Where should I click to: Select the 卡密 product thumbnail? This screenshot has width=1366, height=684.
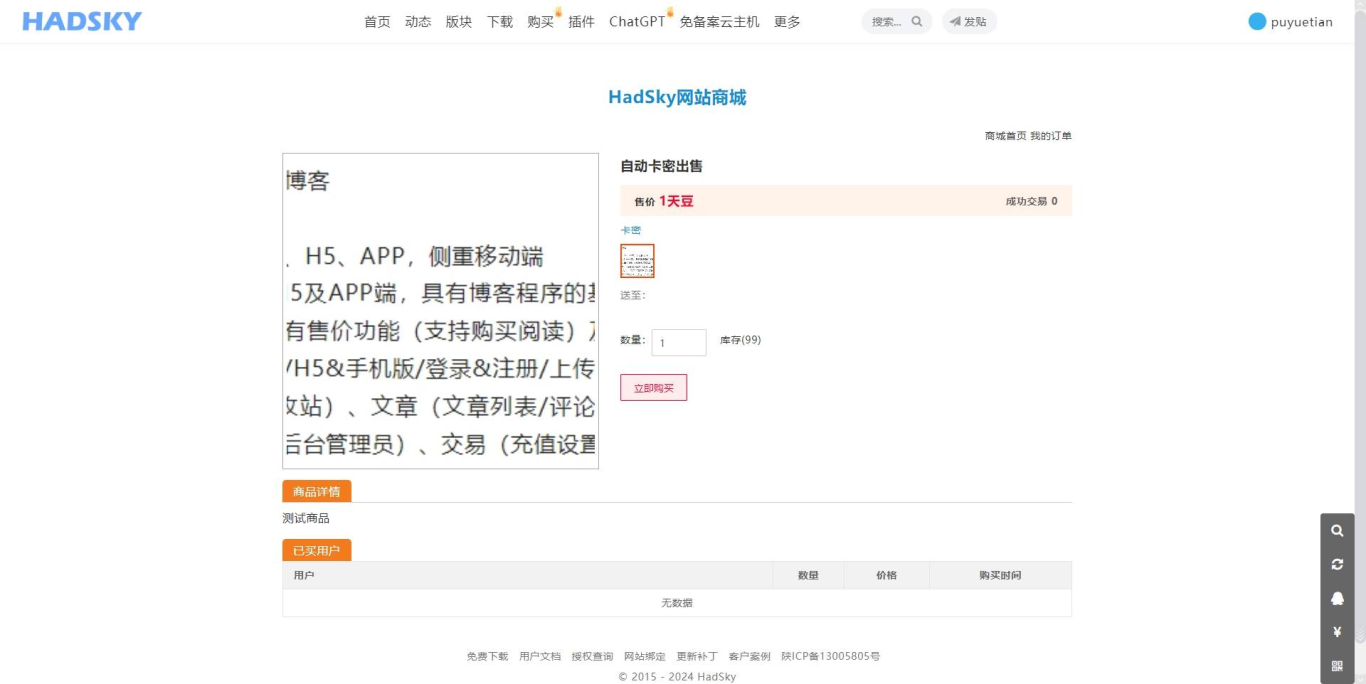point(637,261)
